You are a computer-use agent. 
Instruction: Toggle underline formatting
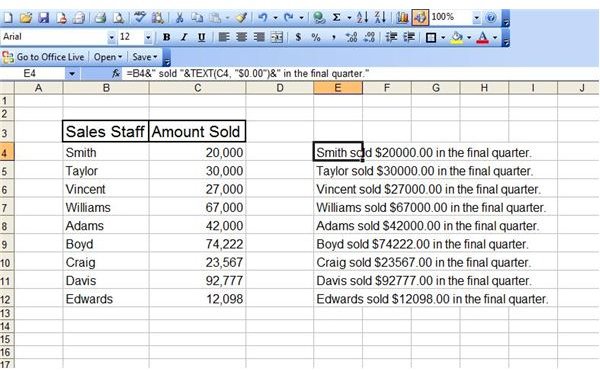pyautogui.click(x=202, y=37)
